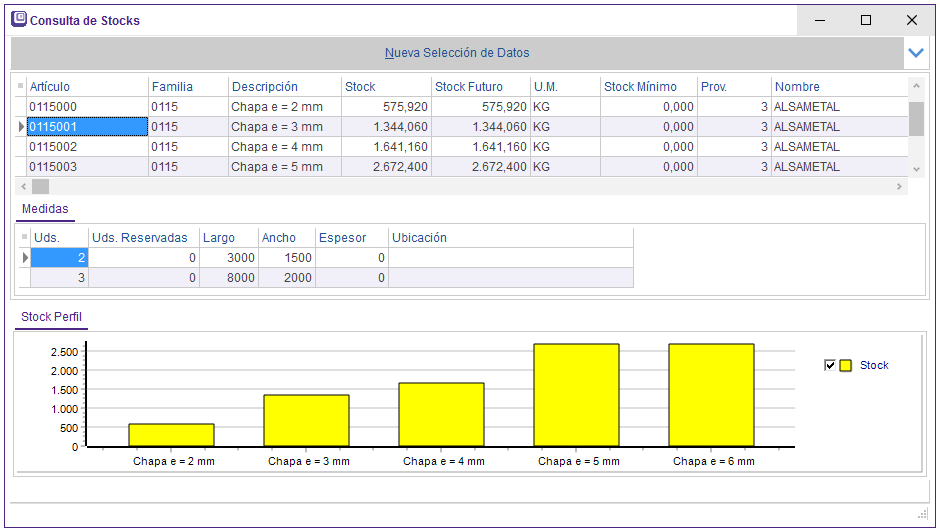Sort by the Stock Futuro column header

click(469, 87)
